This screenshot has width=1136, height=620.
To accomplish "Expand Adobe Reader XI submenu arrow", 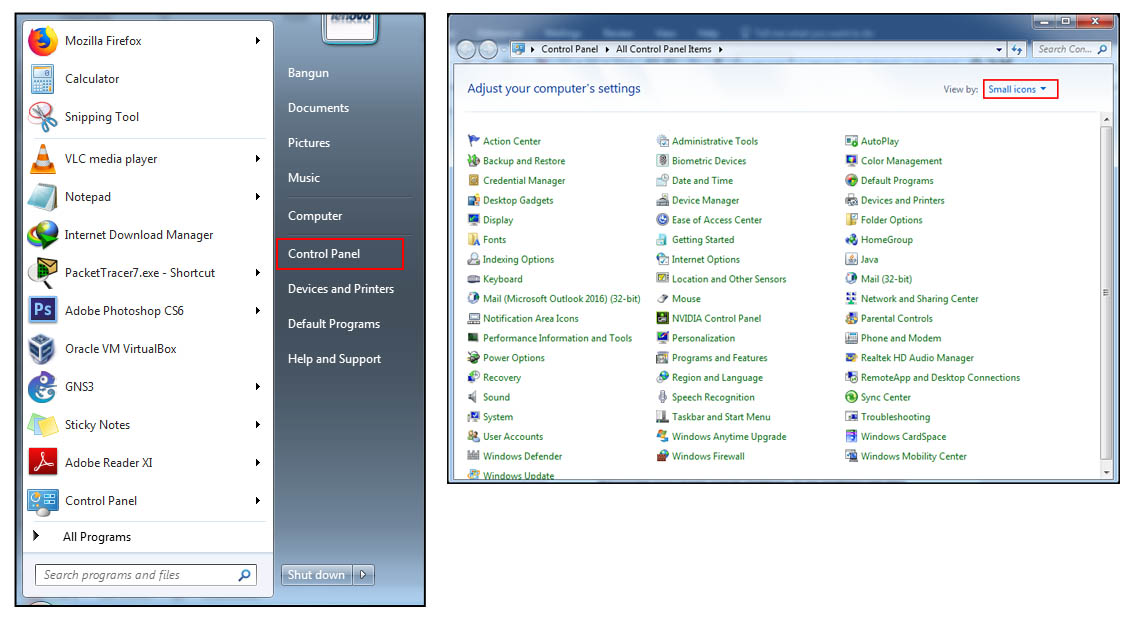I will [257, 463].
